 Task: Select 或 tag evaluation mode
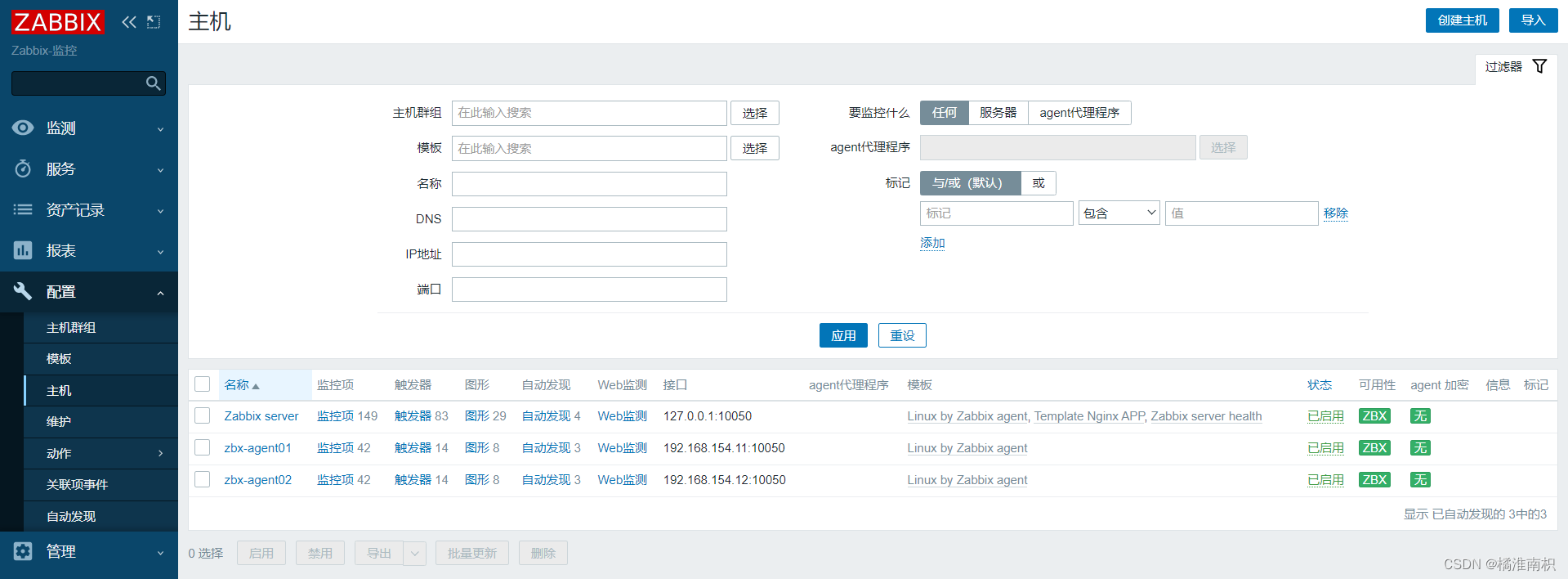(1039, 183)
